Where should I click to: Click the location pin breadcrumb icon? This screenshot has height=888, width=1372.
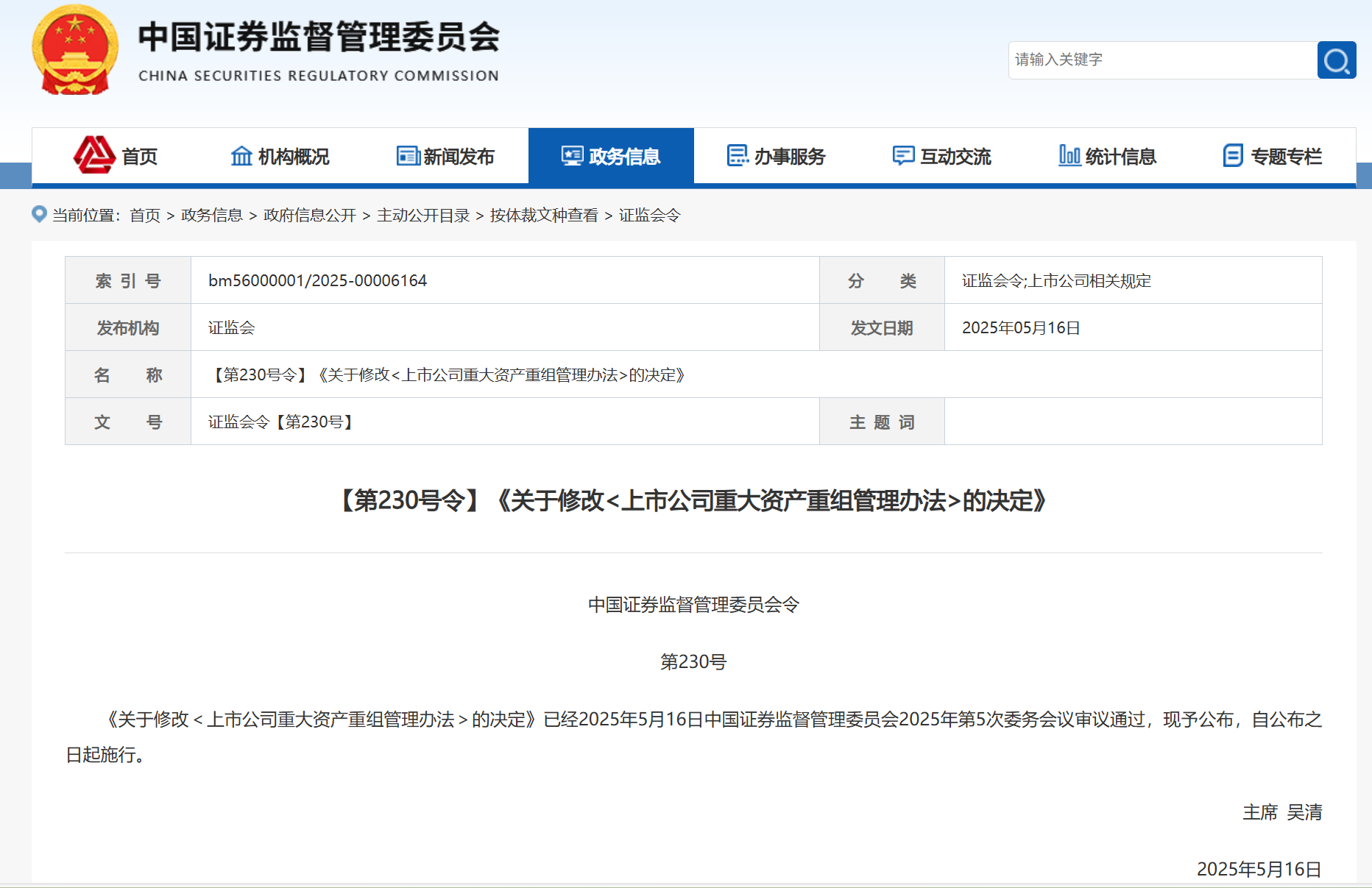coord(40,214)
